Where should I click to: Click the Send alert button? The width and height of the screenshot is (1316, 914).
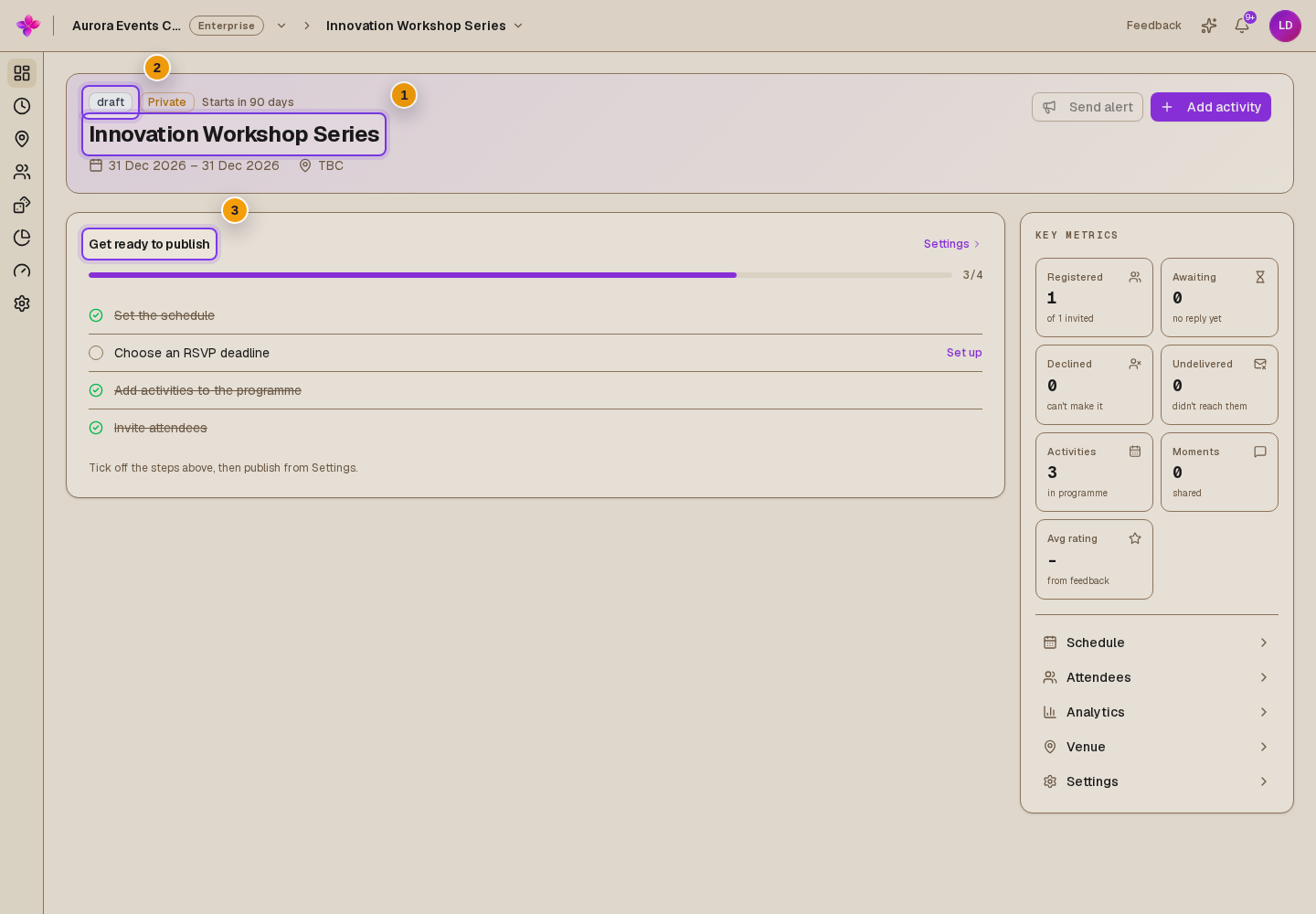(1088, 107)
